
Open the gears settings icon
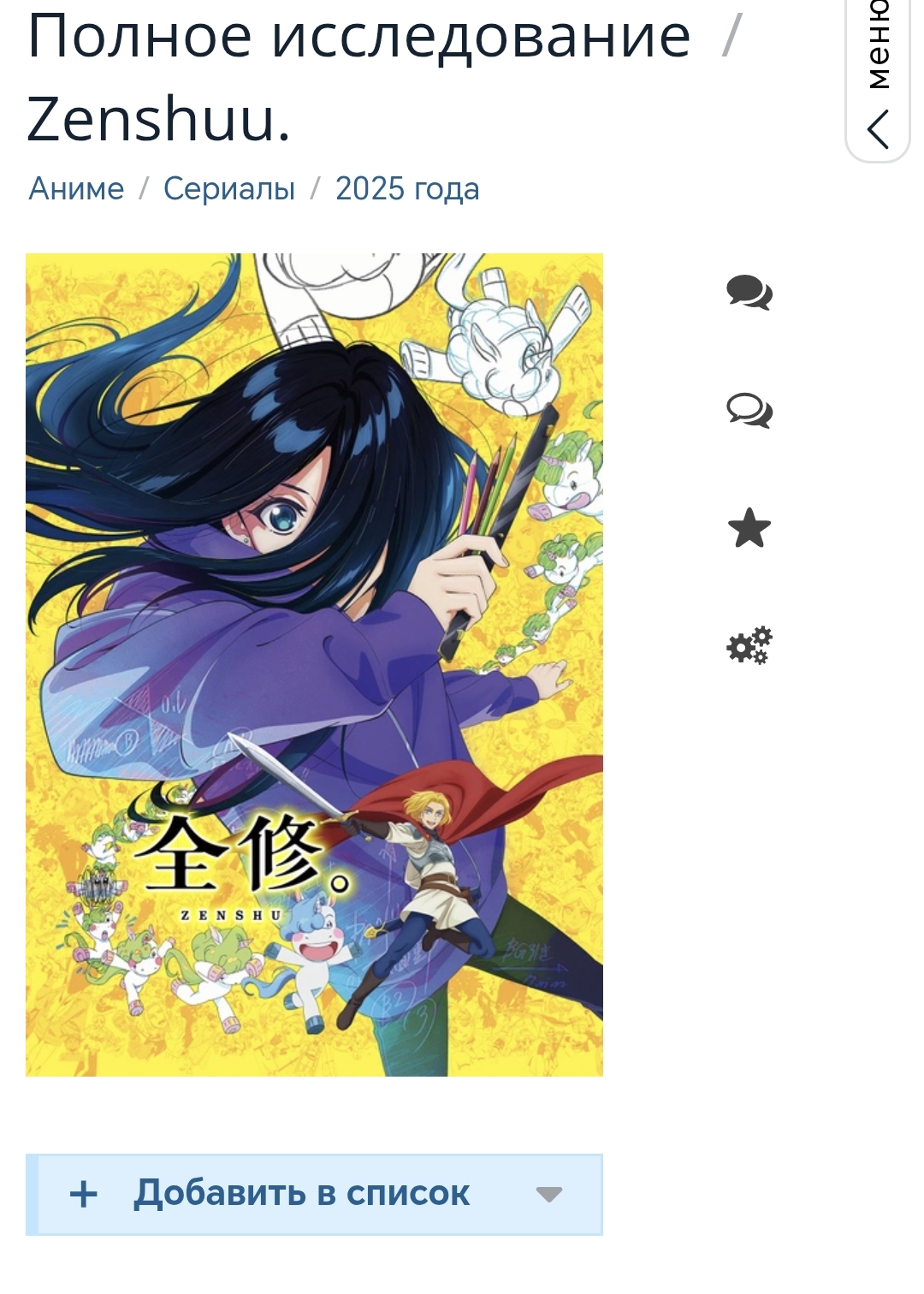[x=749, y=645]
